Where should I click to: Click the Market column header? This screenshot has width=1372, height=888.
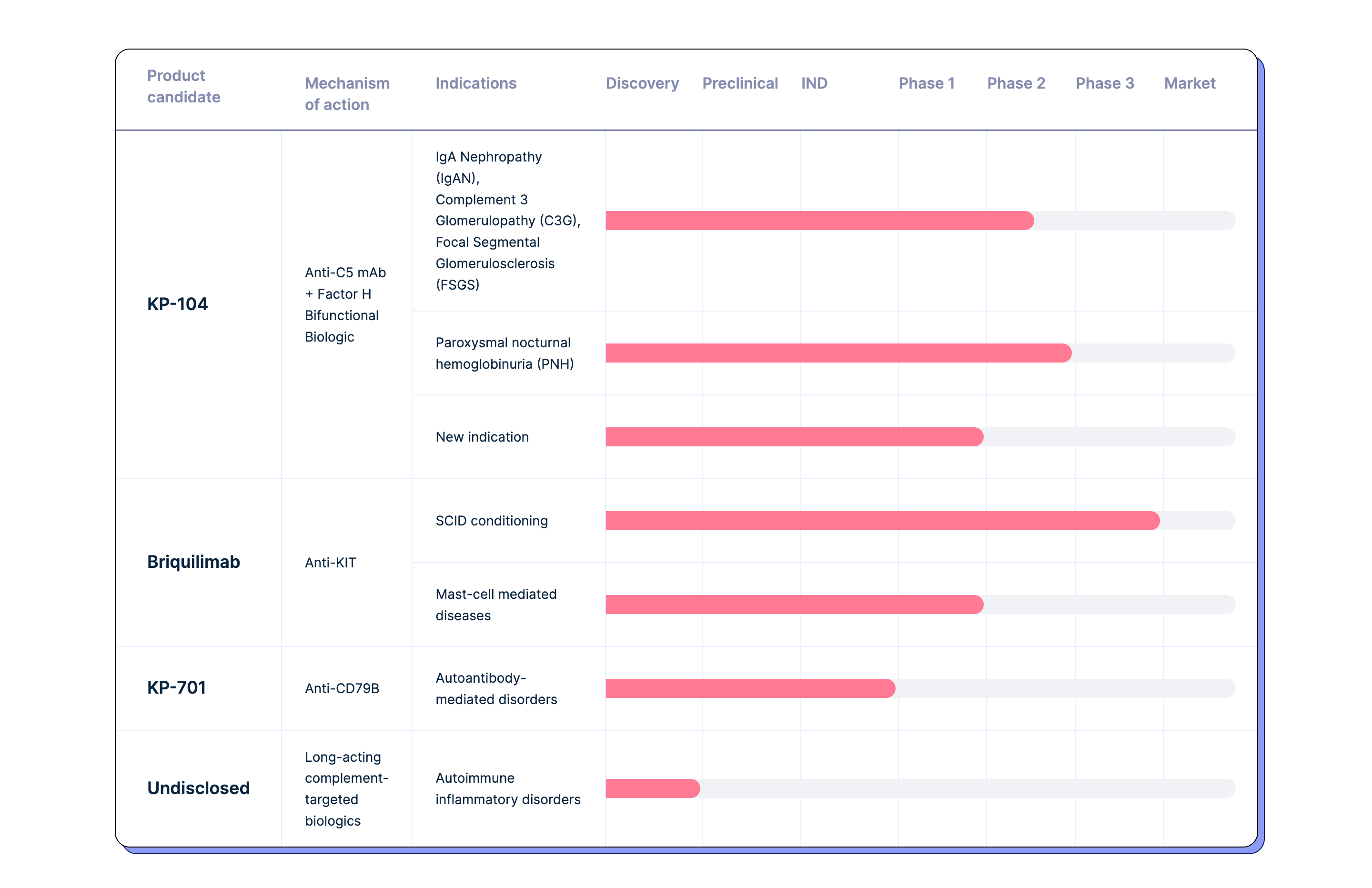click(x=1189, y=83)
